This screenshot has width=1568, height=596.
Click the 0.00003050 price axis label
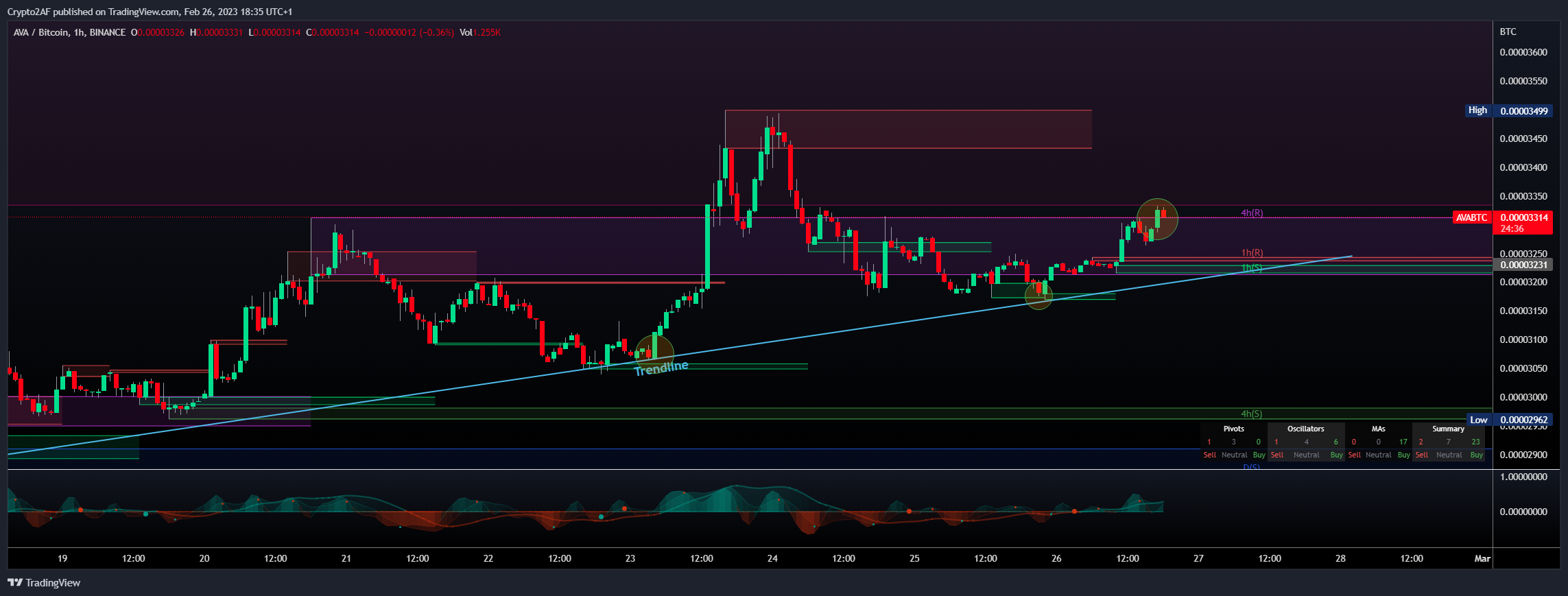coord(1523,368)
